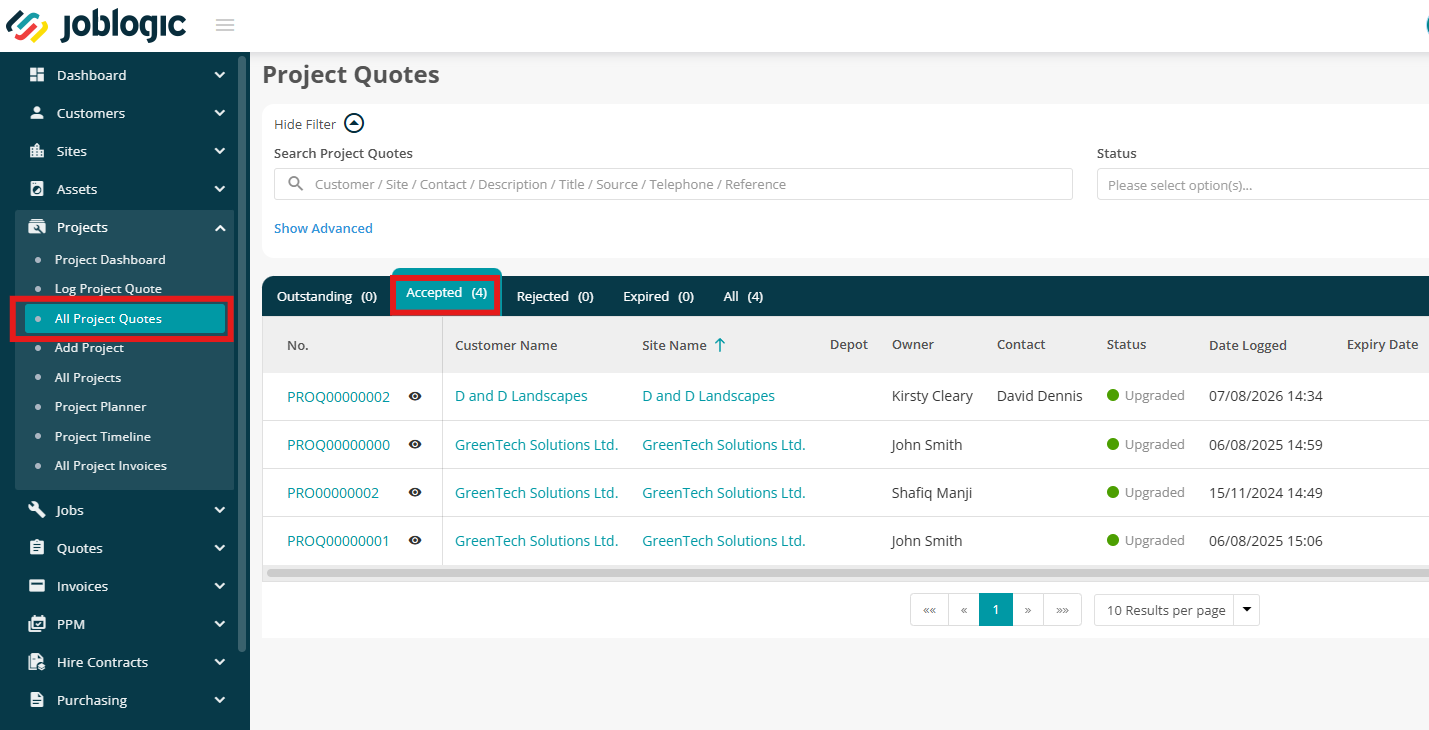Click the Dashboard sidebar icon

(x=37, y=75)
